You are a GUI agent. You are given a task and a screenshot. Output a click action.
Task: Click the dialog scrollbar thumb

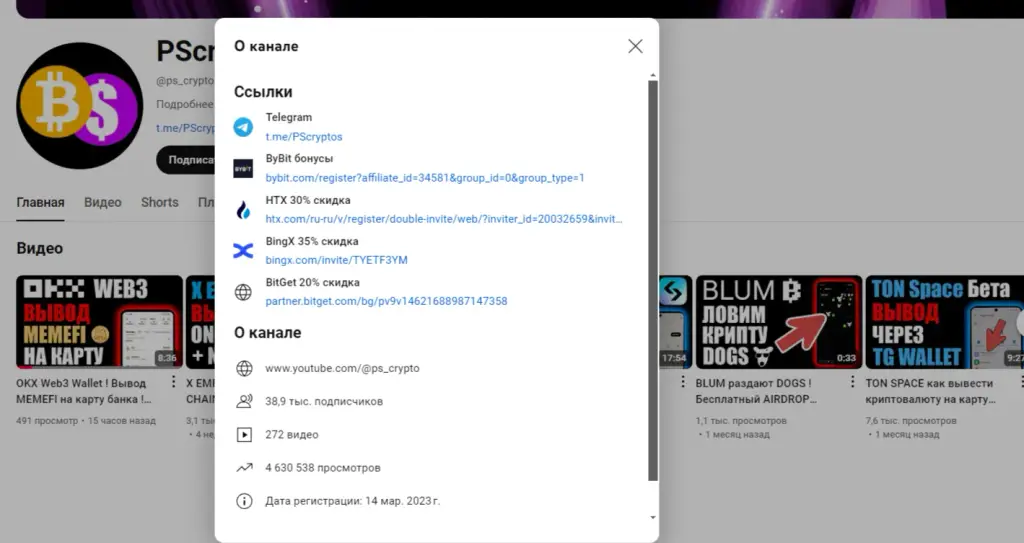(x=652, y=281)
